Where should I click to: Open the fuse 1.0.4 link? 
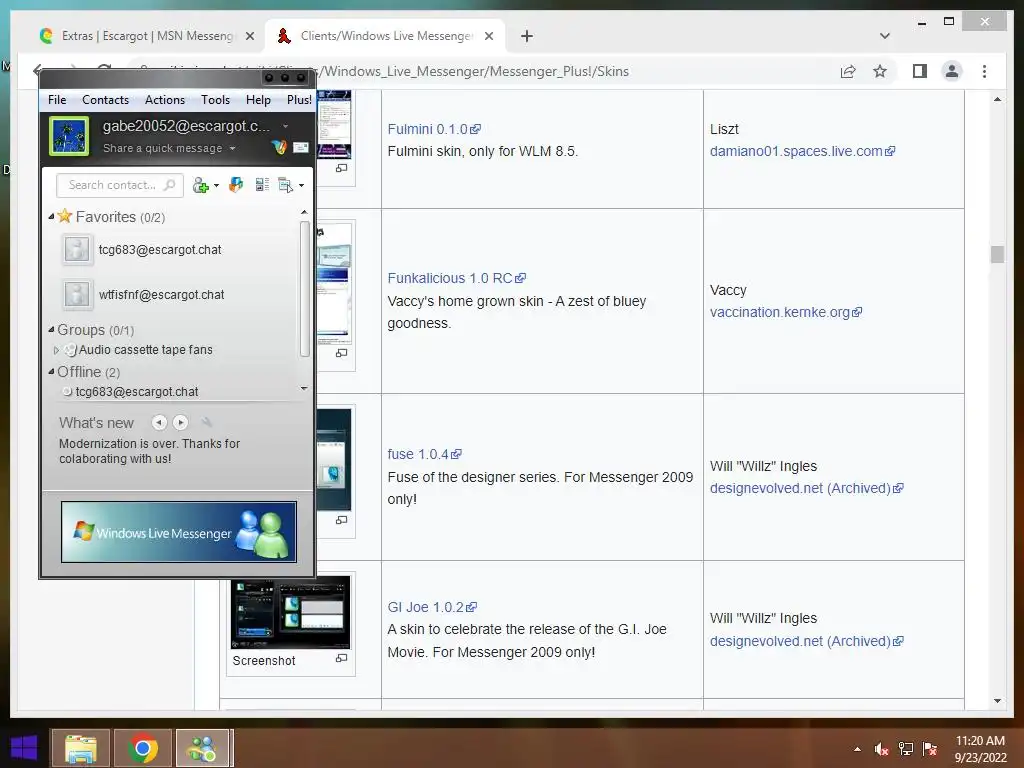424,455
